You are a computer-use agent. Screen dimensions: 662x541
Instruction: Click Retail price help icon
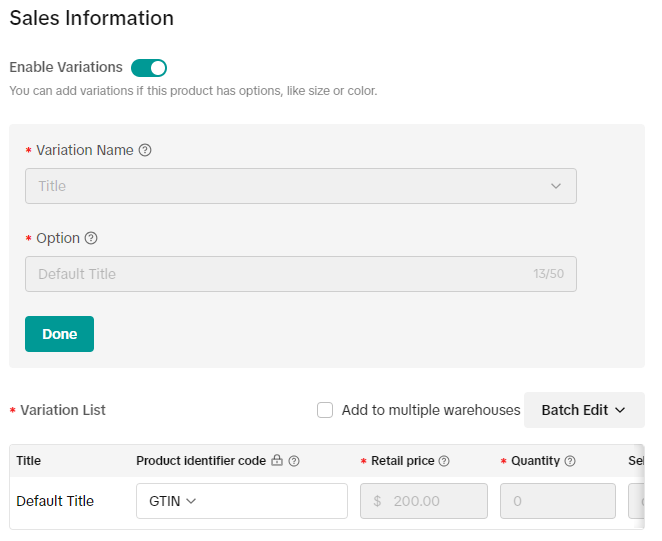click(444, 461)
